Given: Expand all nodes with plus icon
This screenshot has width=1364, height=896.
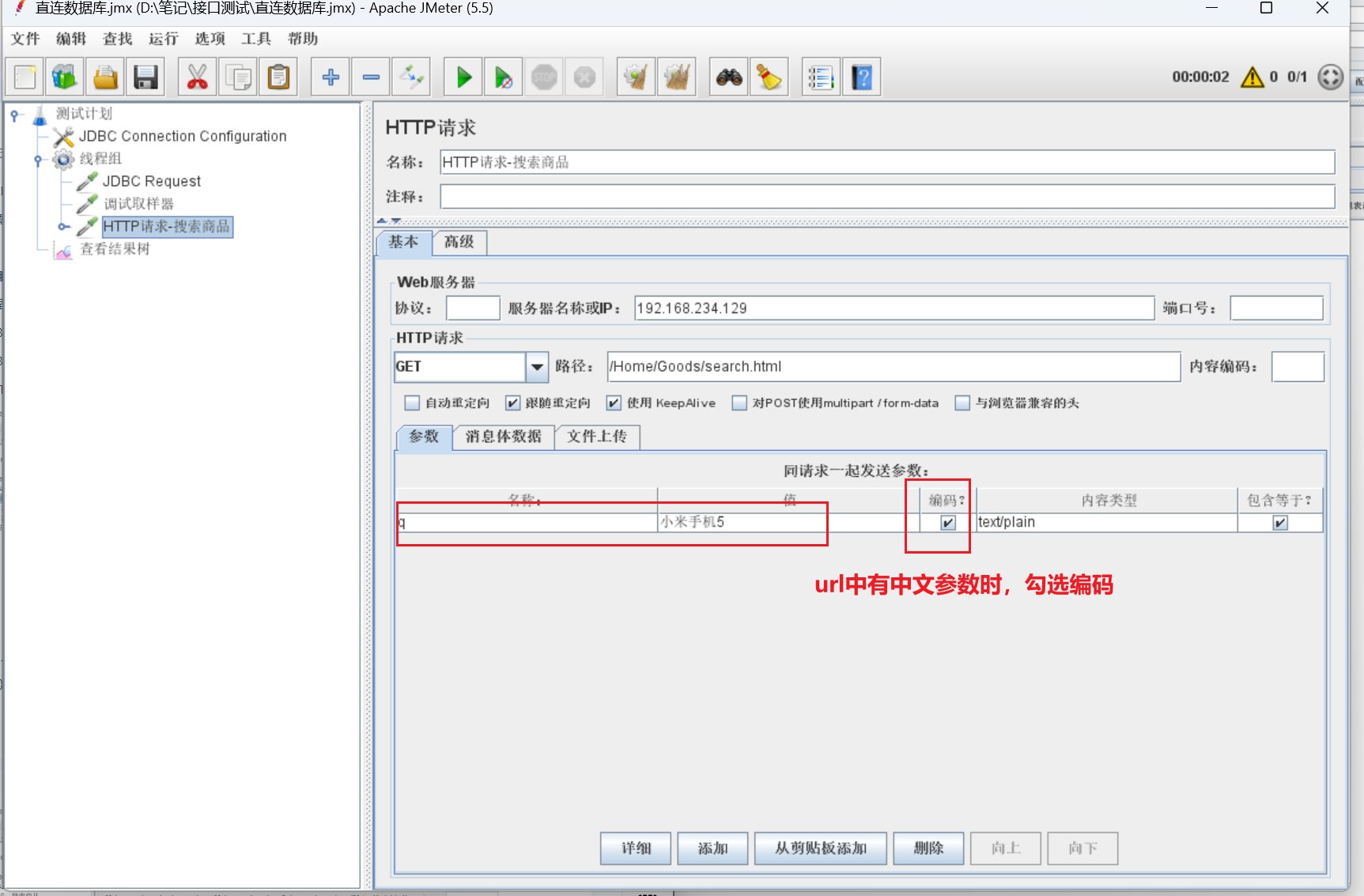Looking at the screenshot, I should pyautogui.click(x=331, y=77).
